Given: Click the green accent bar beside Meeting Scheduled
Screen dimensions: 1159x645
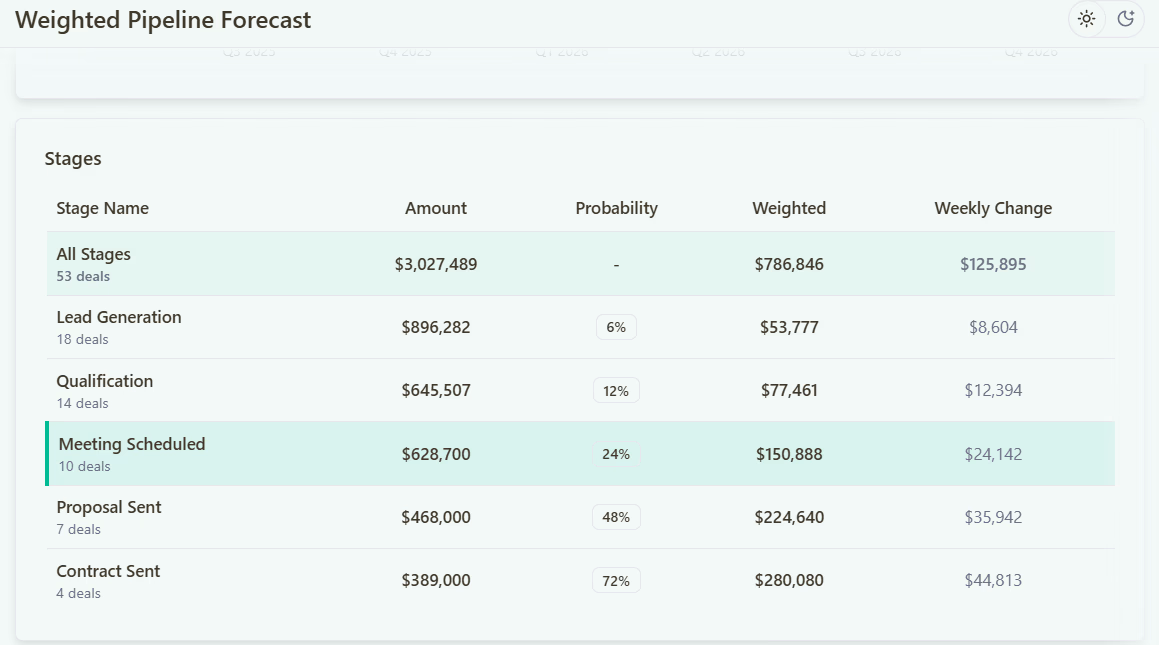Looking at the screenshot, I should [47, 454].
